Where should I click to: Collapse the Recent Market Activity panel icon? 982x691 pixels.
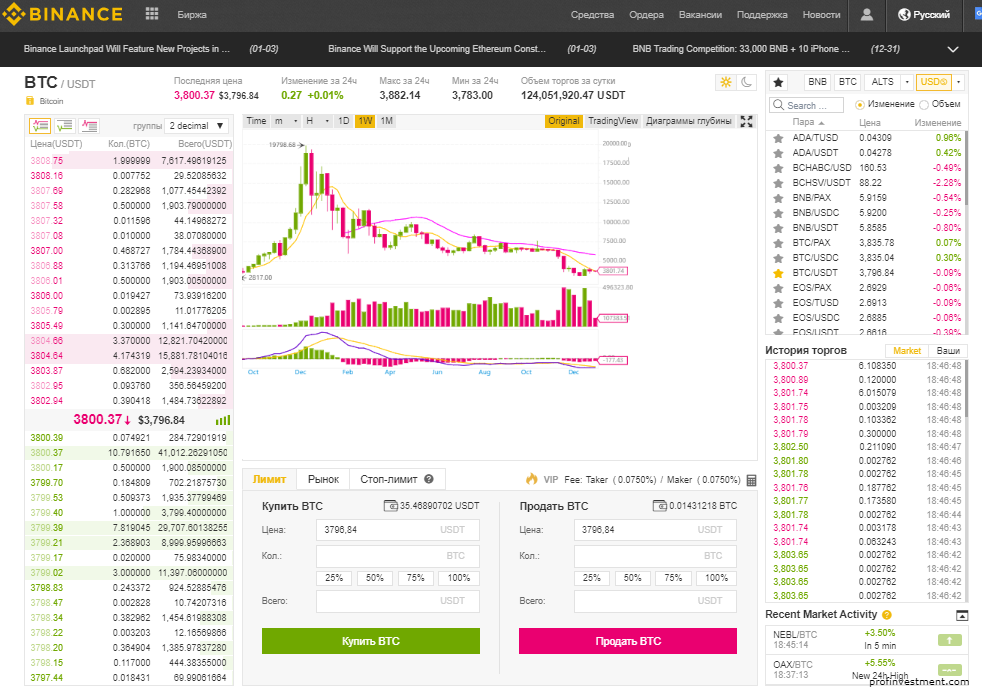(962, 615)
